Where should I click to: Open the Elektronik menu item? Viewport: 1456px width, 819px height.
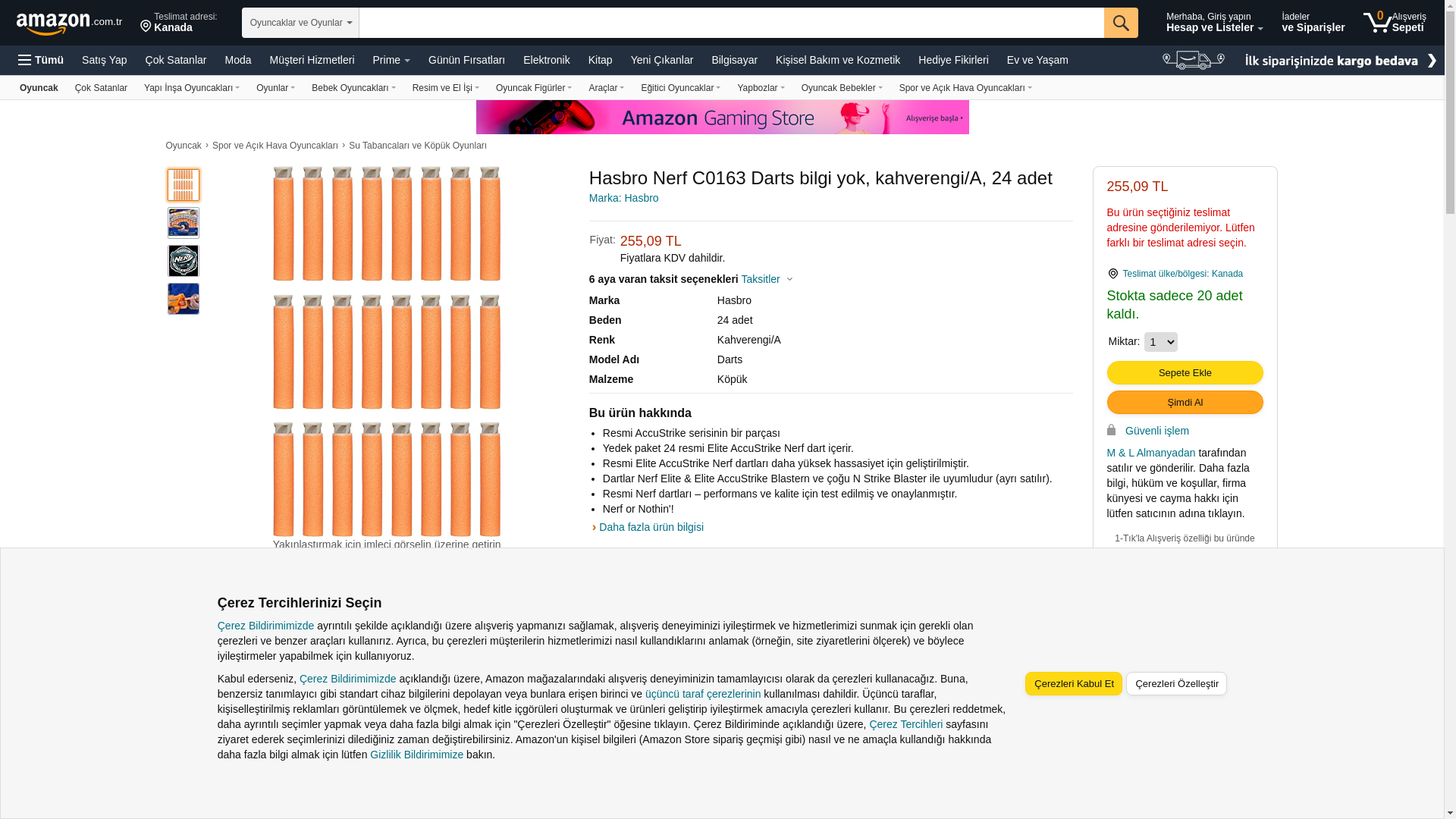[546, 60]
